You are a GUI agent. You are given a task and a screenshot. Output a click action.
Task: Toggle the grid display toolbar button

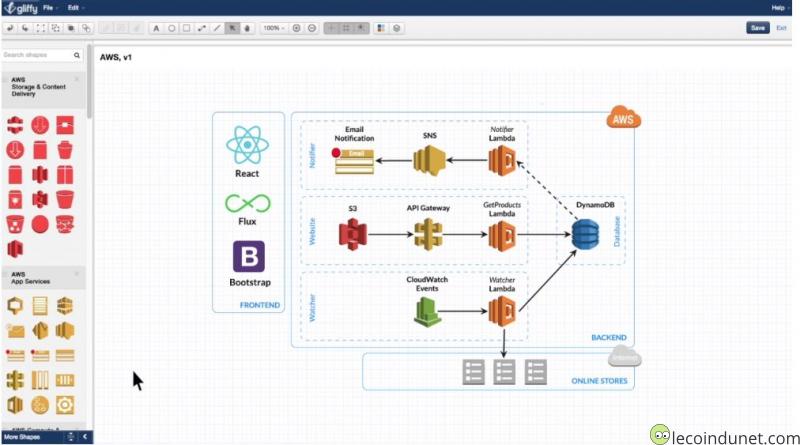coord(346,28)
